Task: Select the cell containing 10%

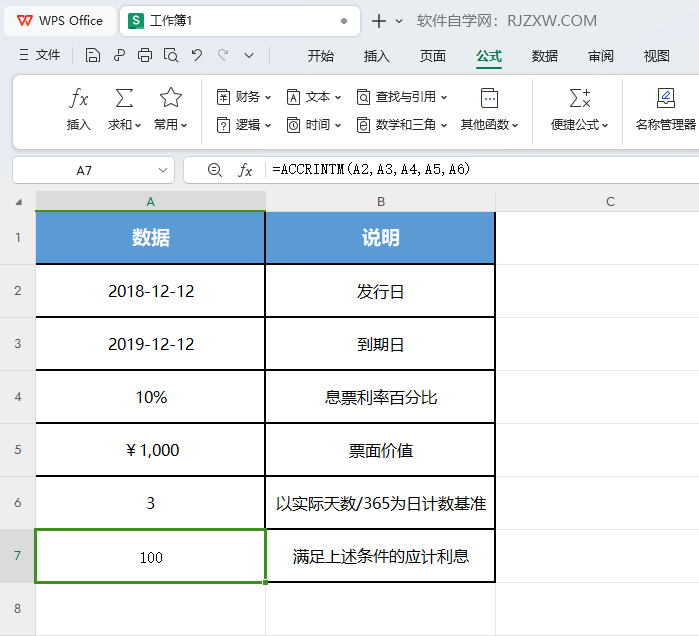Action: [x=151, y=397]
